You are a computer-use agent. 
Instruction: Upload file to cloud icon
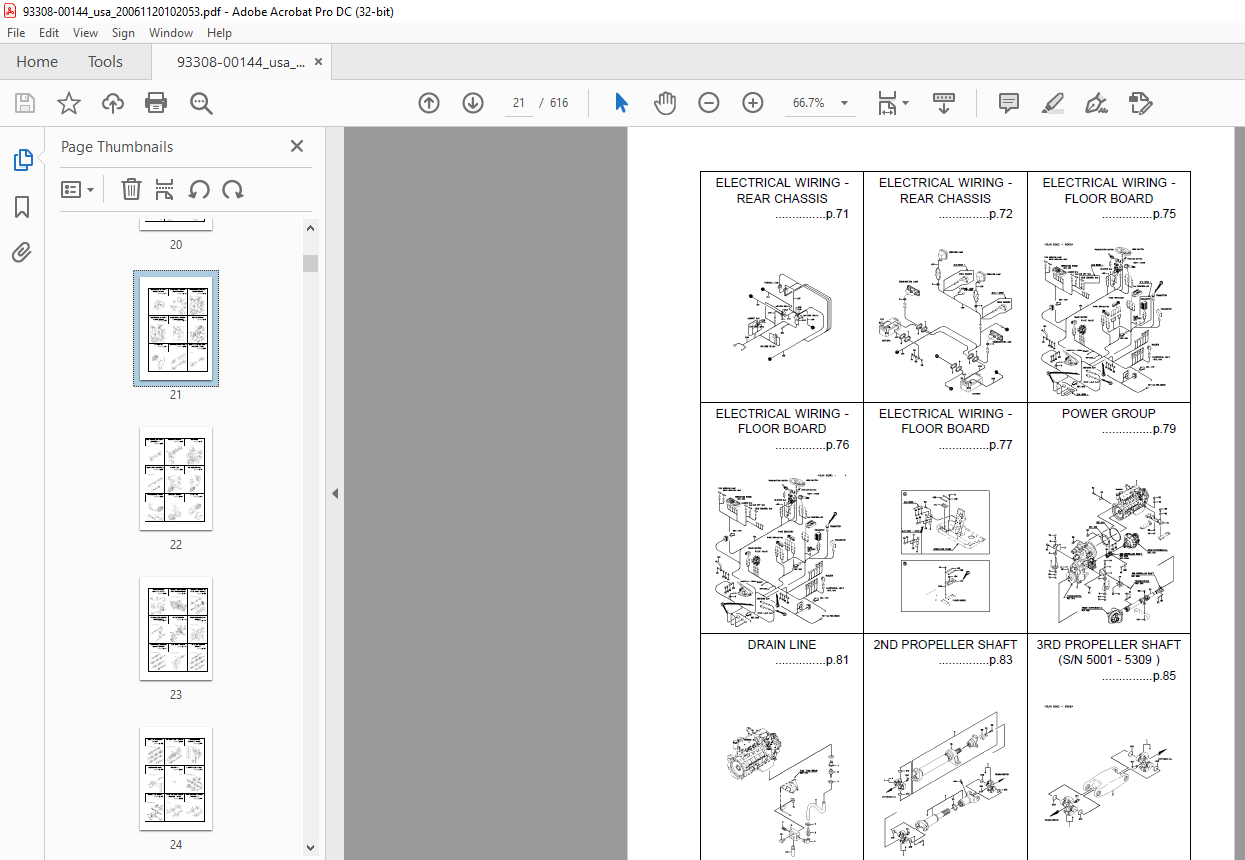click(x=113, y=103)
